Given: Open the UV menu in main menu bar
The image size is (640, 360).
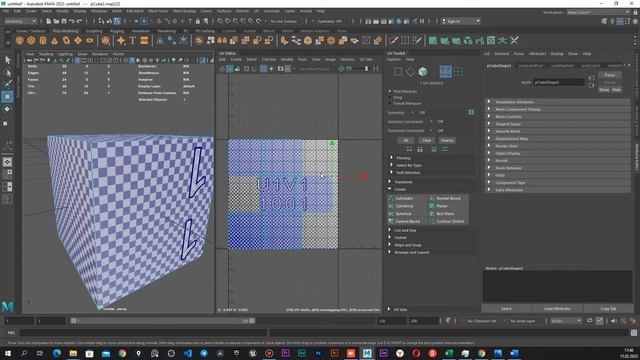Looking at the screenshot, I should click(x=256, y=11).
